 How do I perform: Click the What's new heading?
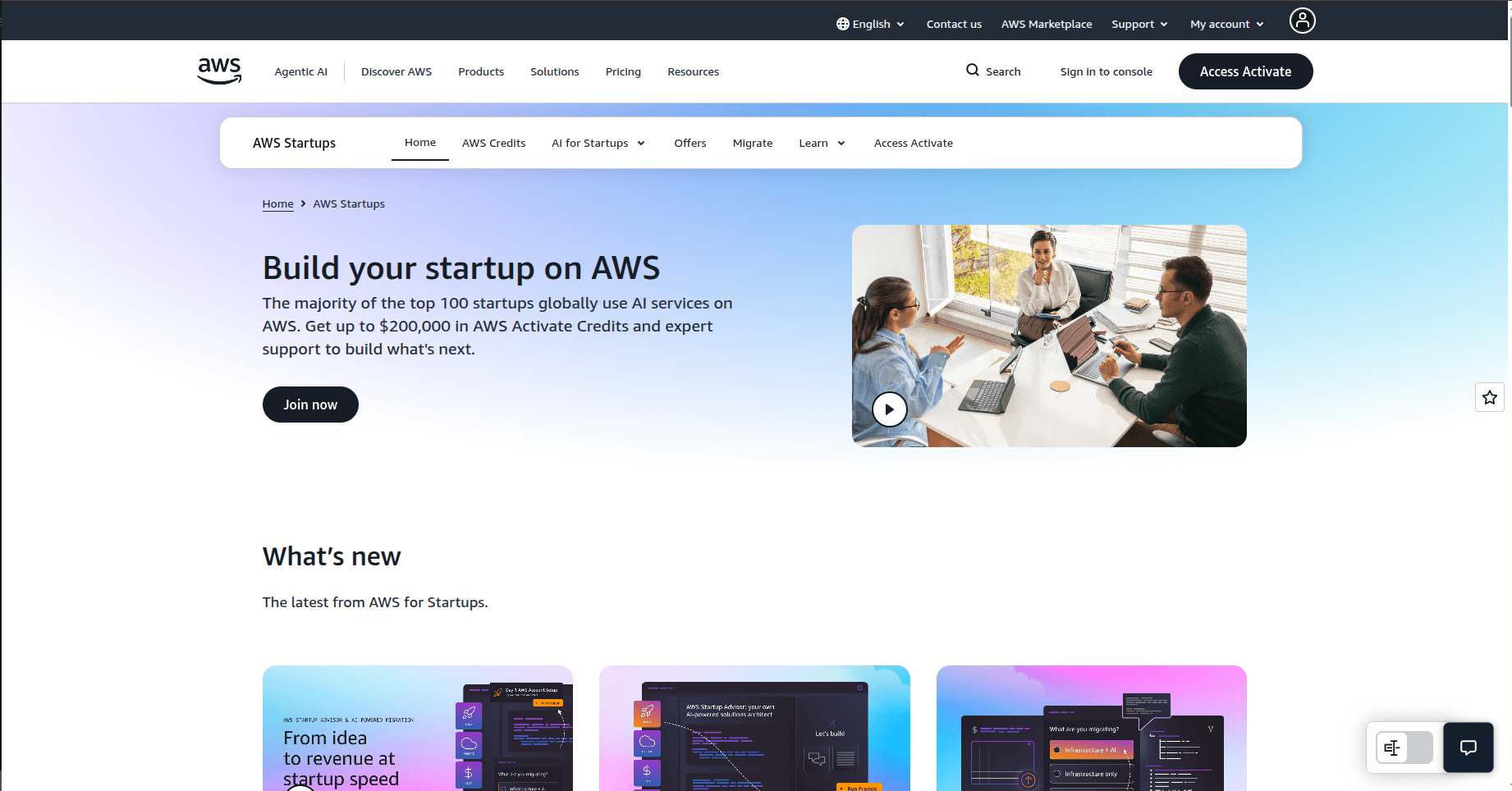[x=332, y=556]
